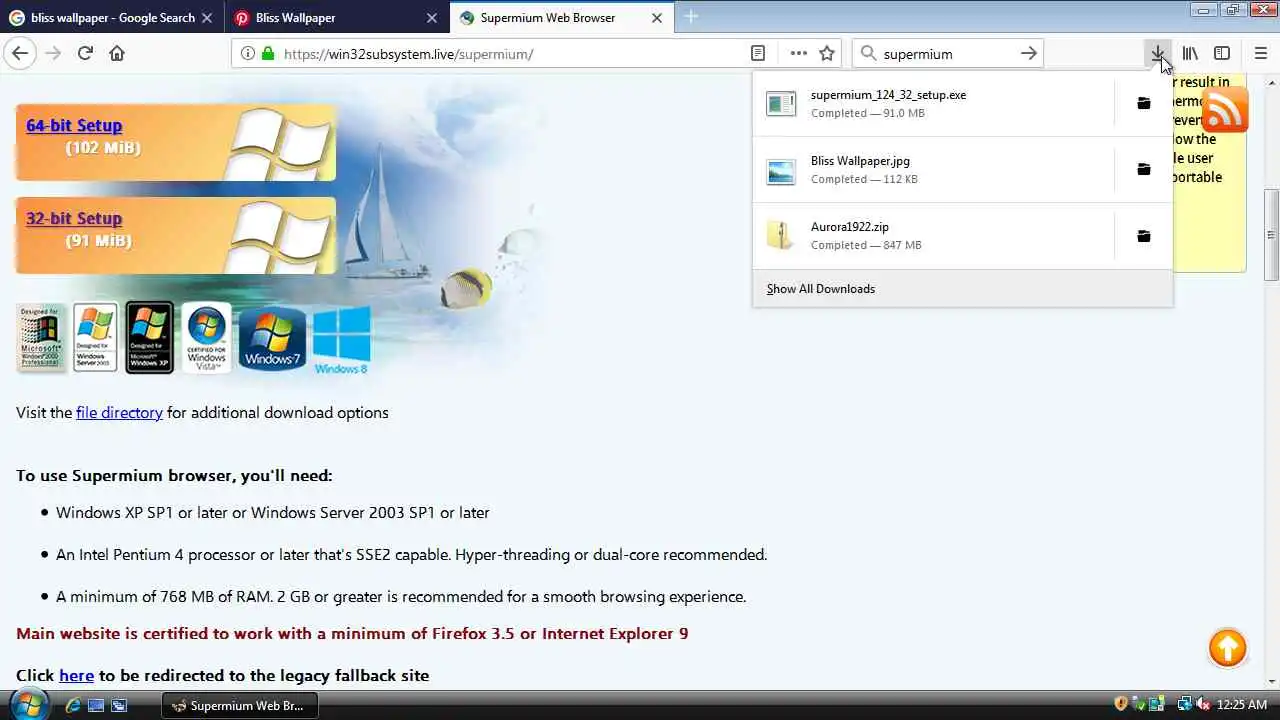
Task: Open a new tab
Action: 691,17
